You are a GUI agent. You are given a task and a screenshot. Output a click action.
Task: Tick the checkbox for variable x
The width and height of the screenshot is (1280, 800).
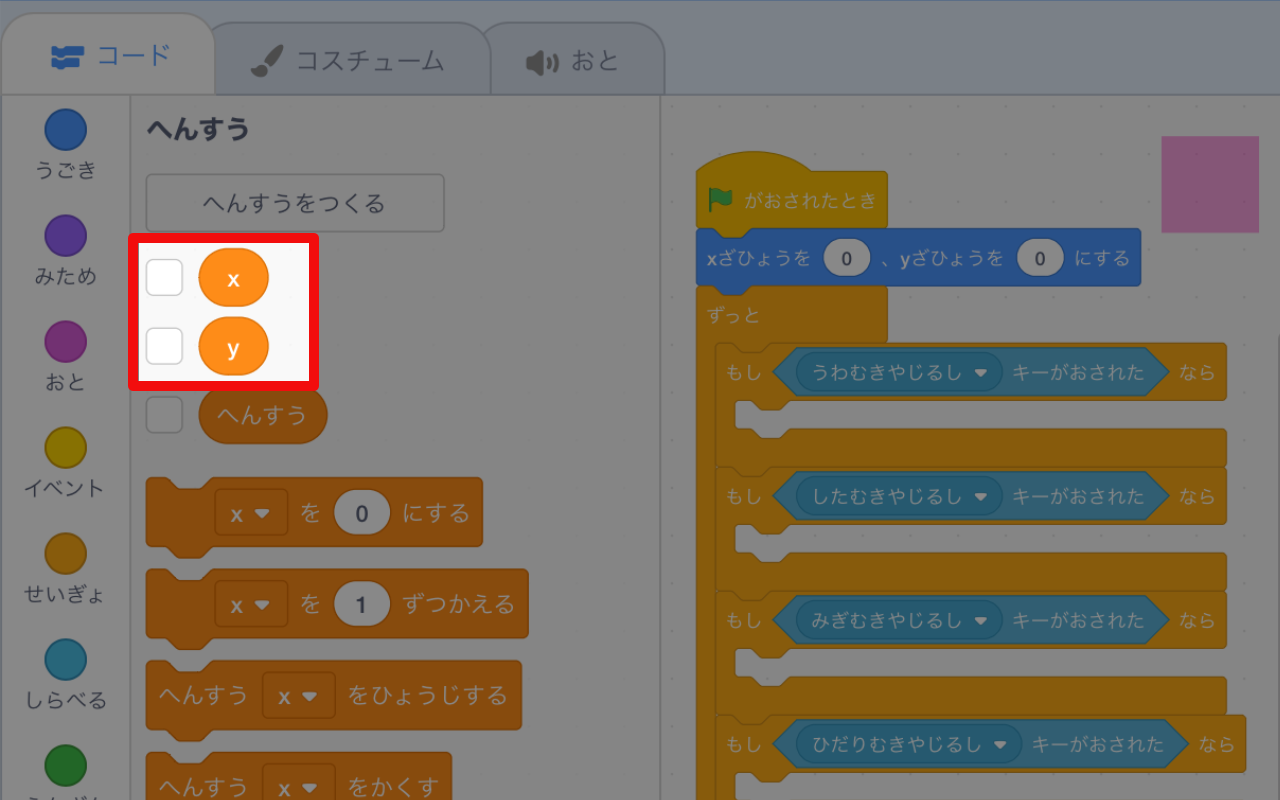coord(165,277)
